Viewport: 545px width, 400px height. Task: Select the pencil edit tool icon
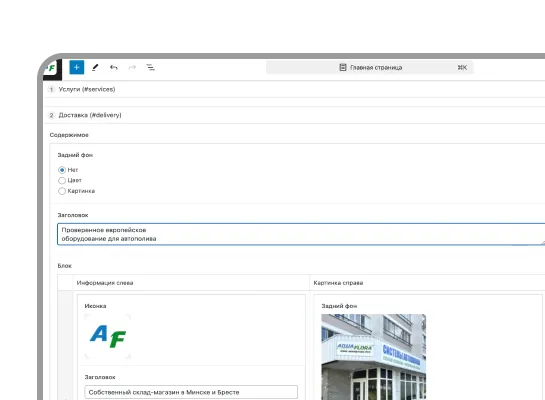click(x=95, y=67)
